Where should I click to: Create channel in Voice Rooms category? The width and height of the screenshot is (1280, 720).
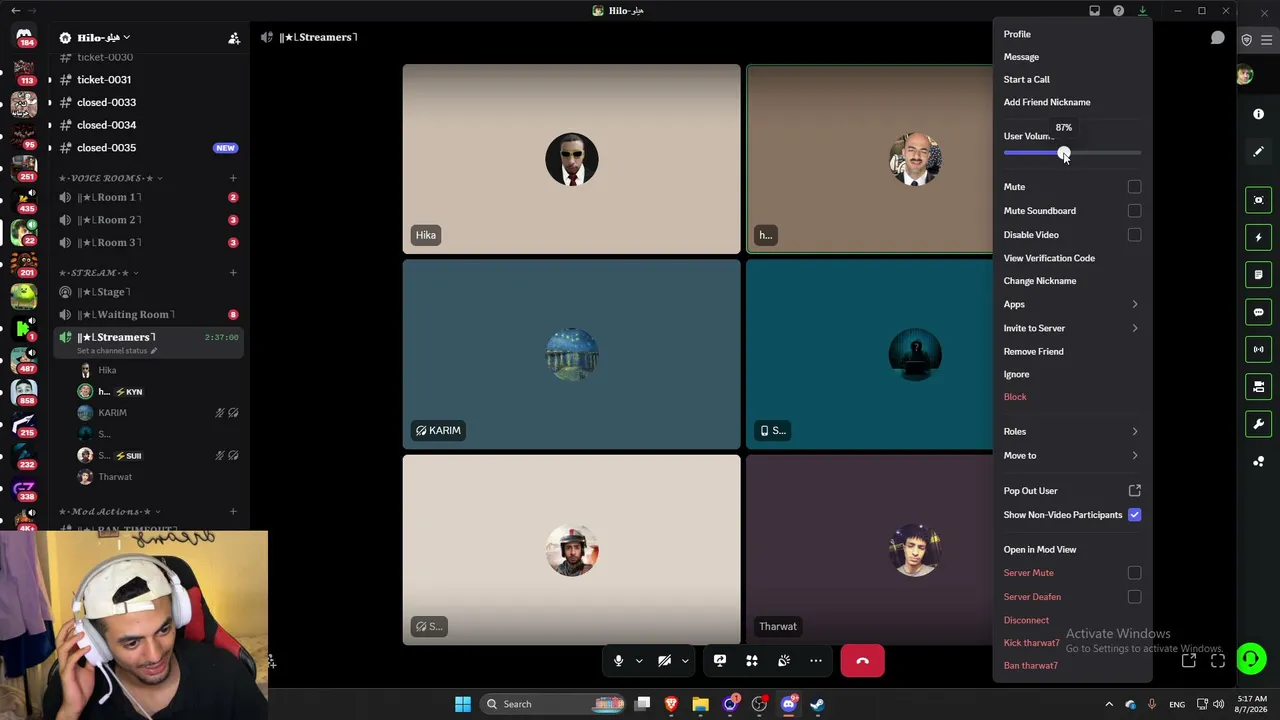tap(233, 178)
